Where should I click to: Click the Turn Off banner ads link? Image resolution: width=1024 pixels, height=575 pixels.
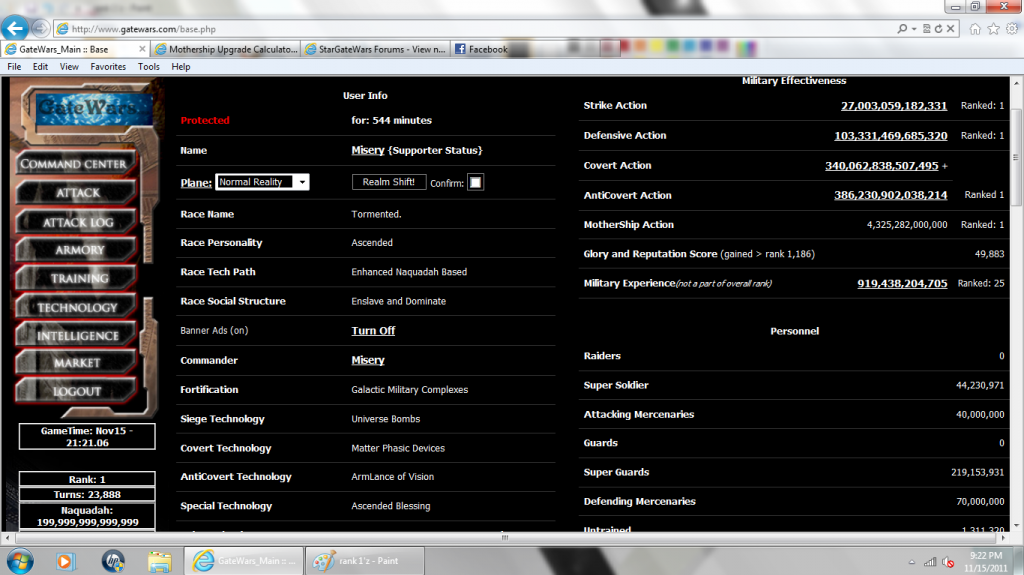coord(373,331)
